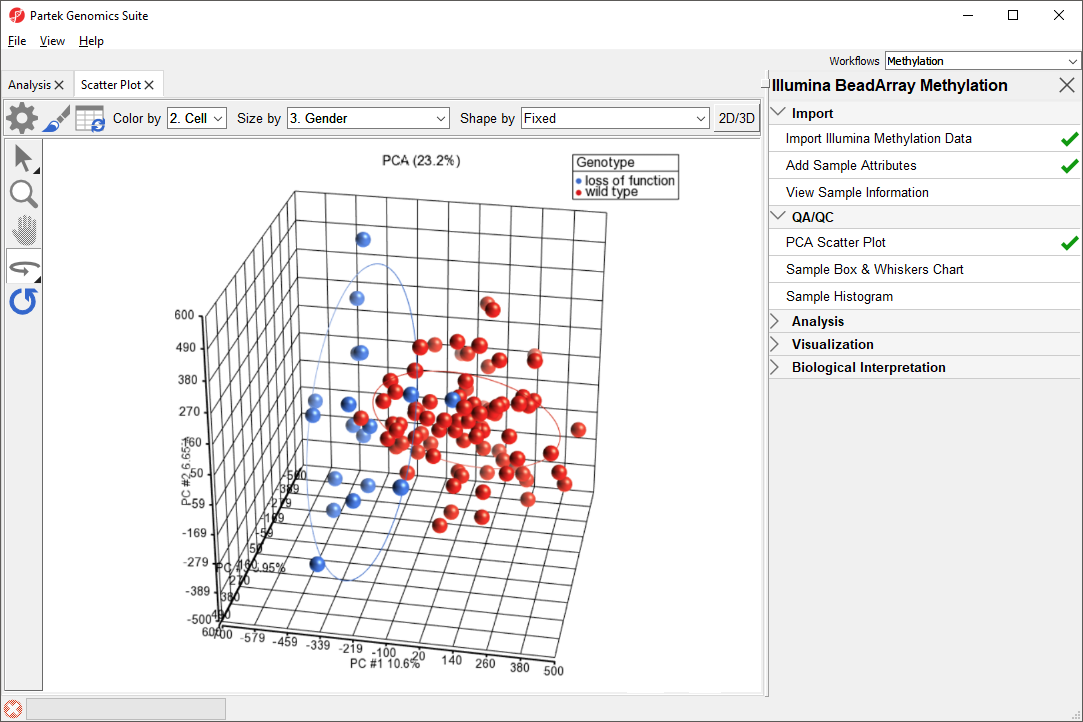The image size is (1083, 722).
Task: Click the paintbrush style tool icon
Action: pyautogui.click(x=56, y=118)
